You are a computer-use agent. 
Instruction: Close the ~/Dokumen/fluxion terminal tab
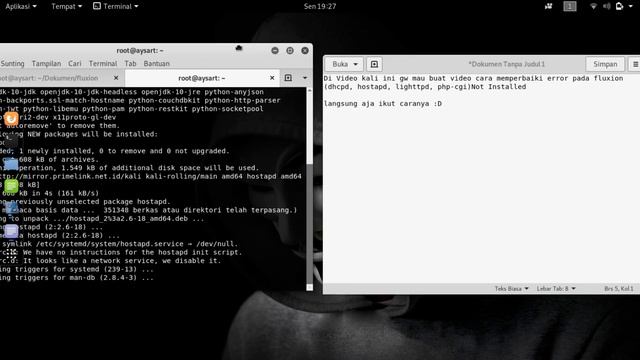coord(116,78)
